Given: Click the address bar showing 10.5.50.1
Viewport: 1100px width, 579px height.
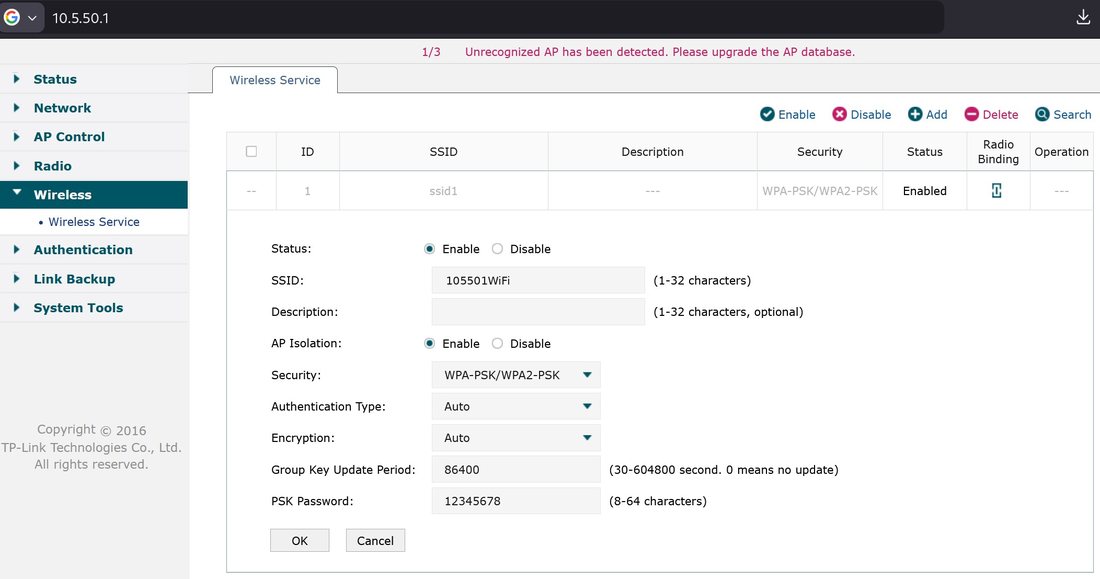Looking at the screenshot, I should [491, 18].
